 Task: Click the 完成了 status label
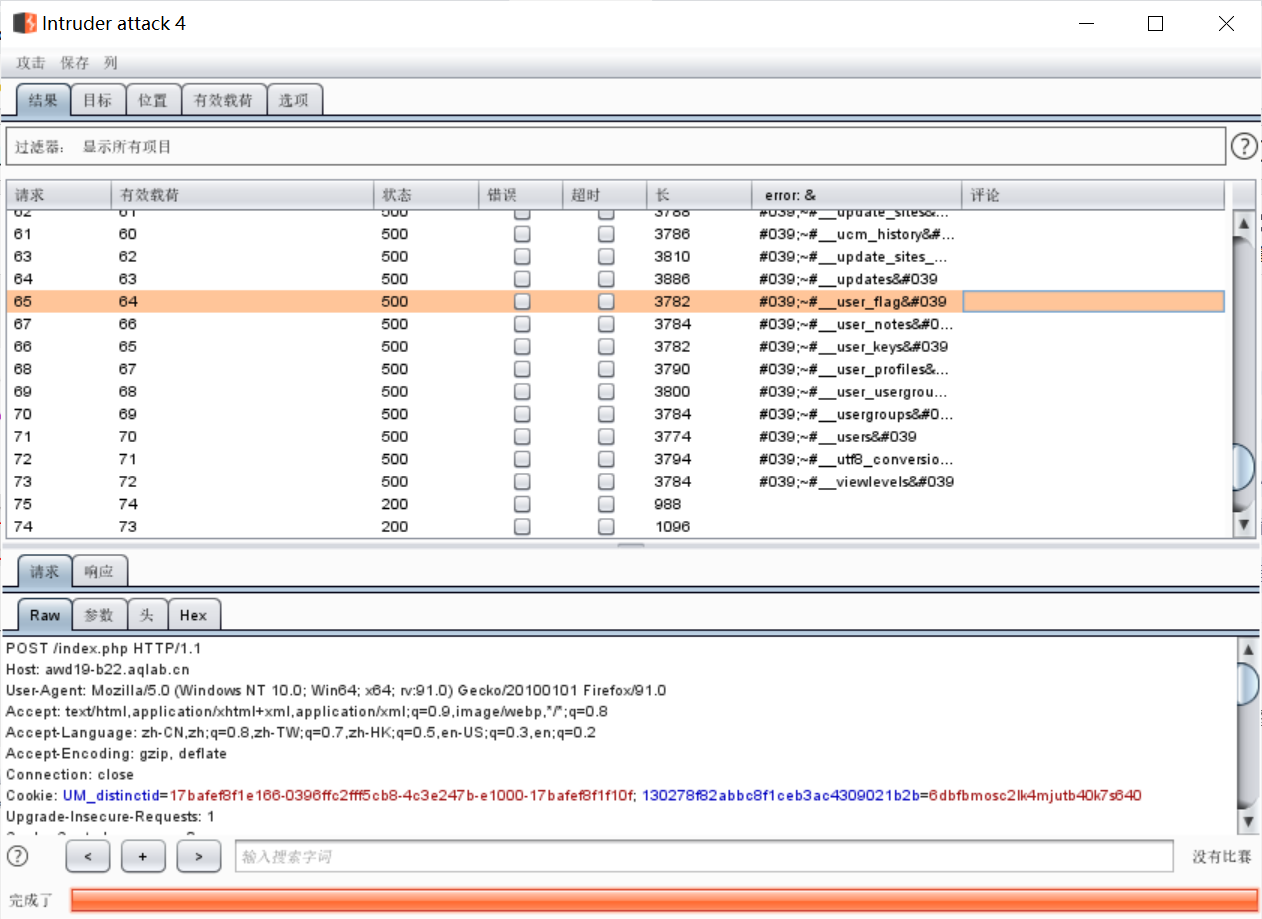tap(31, 900)
